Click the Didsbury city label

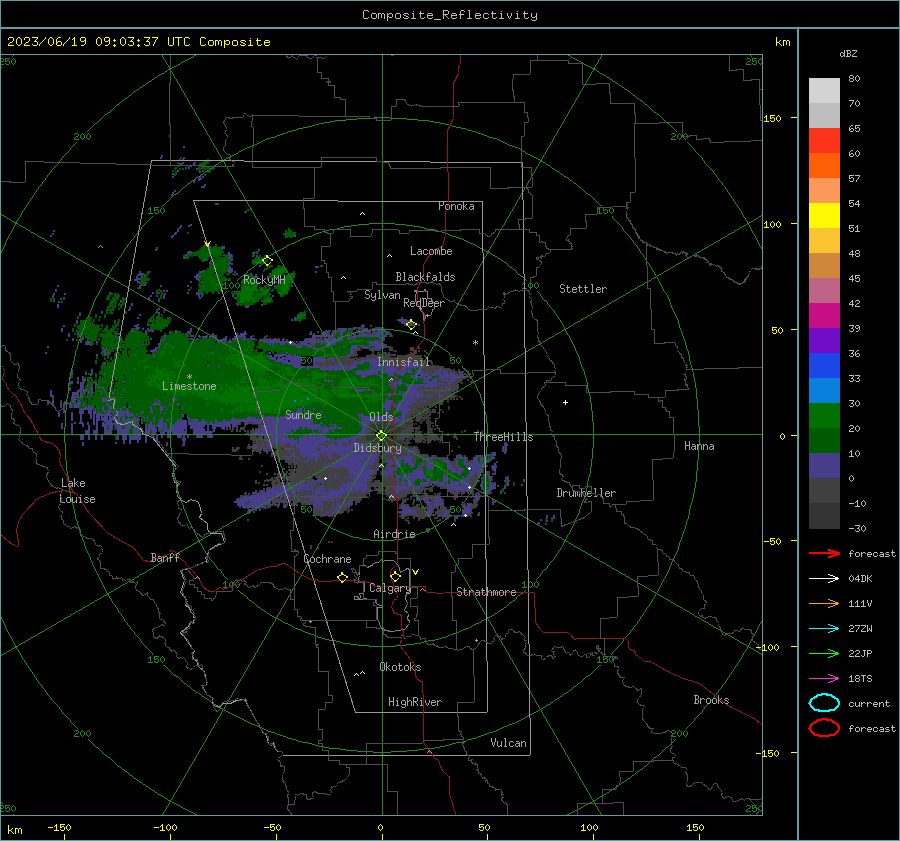pyautogui.click(x=377, y=448)
